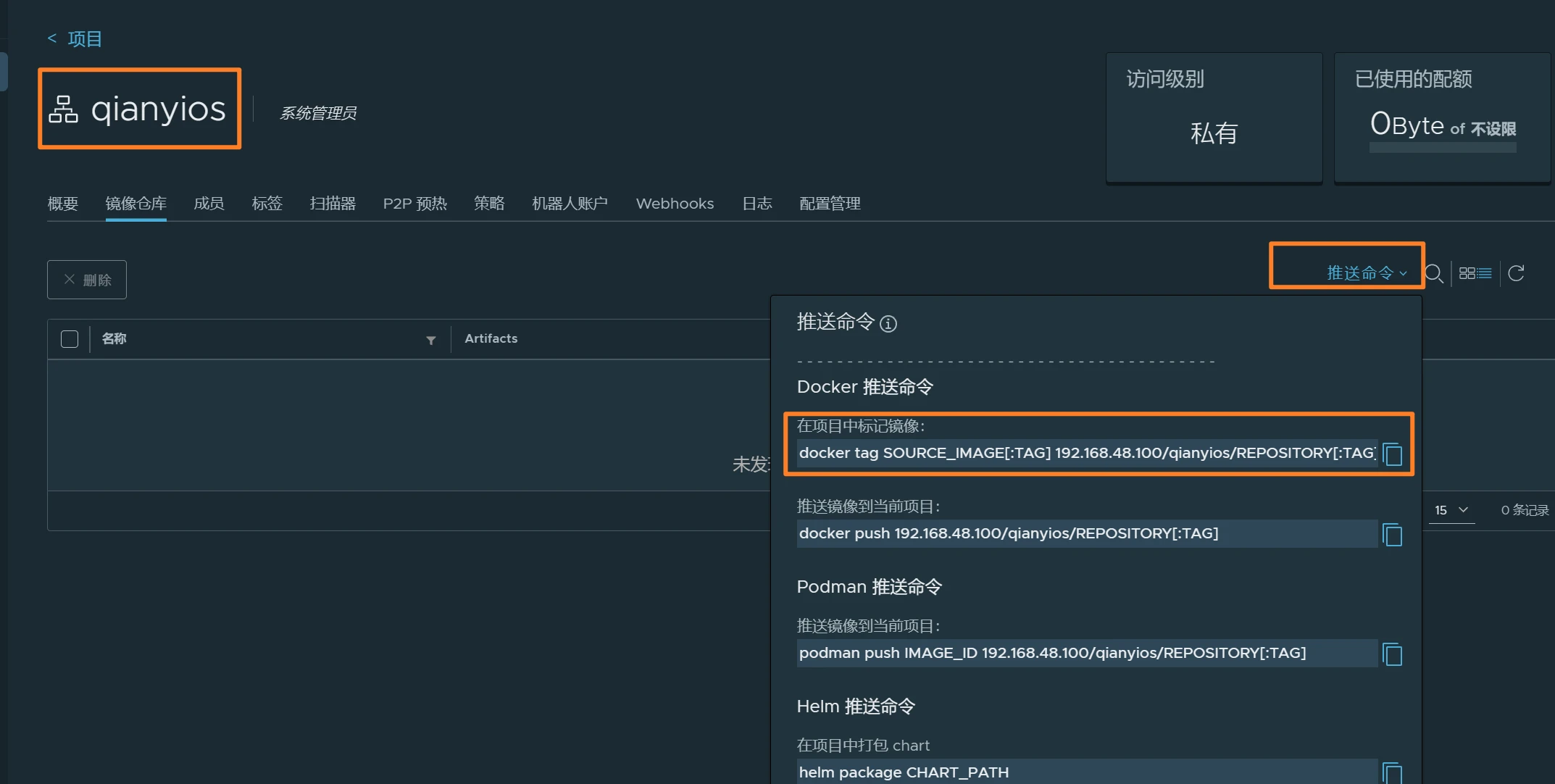Click the info icon beside 推送命令 heading
This screenshot has height=784, width=1555.
click(888, 324)
